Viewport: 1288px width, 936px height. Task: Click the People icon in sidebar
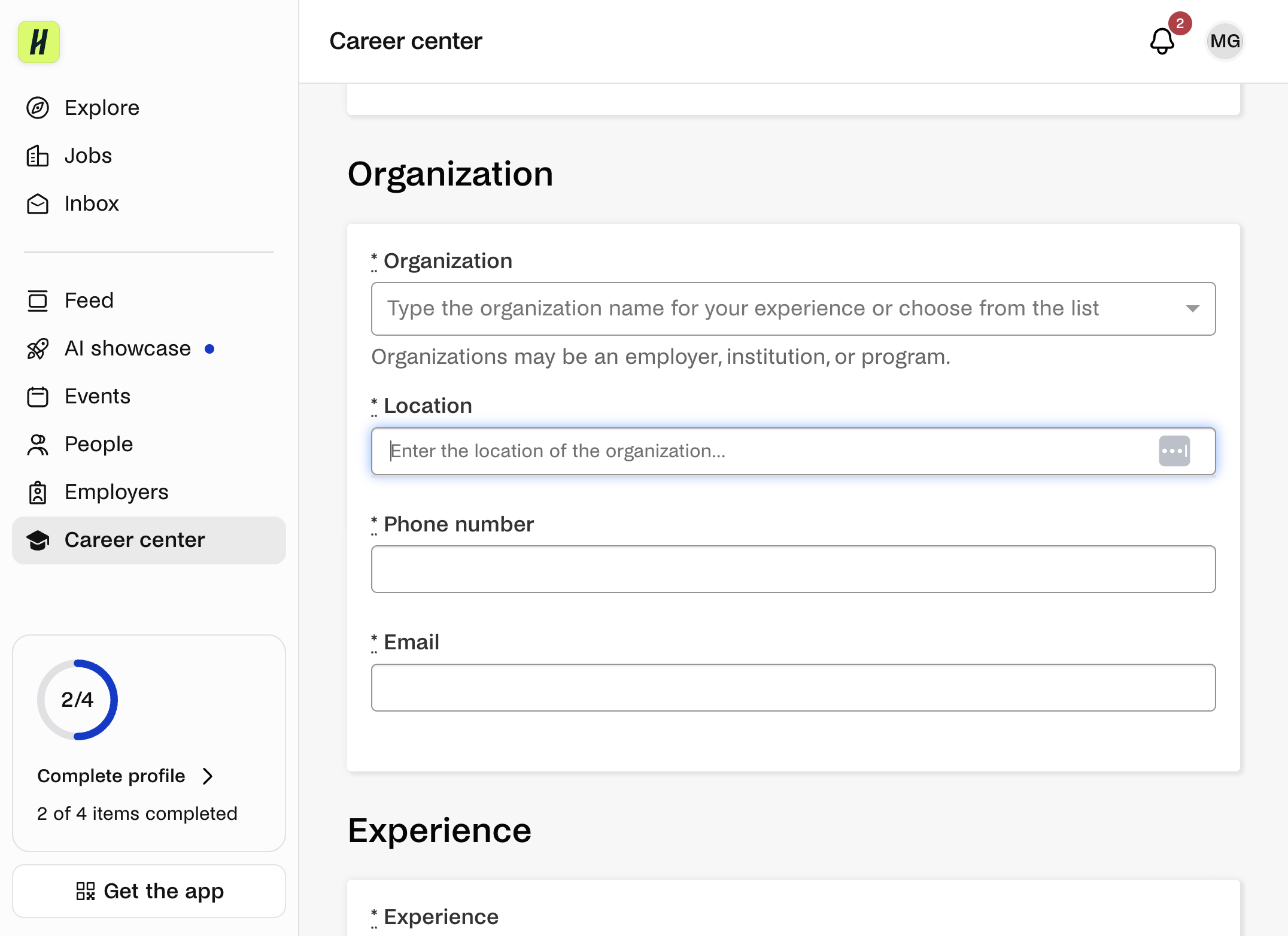pos(38,444)
